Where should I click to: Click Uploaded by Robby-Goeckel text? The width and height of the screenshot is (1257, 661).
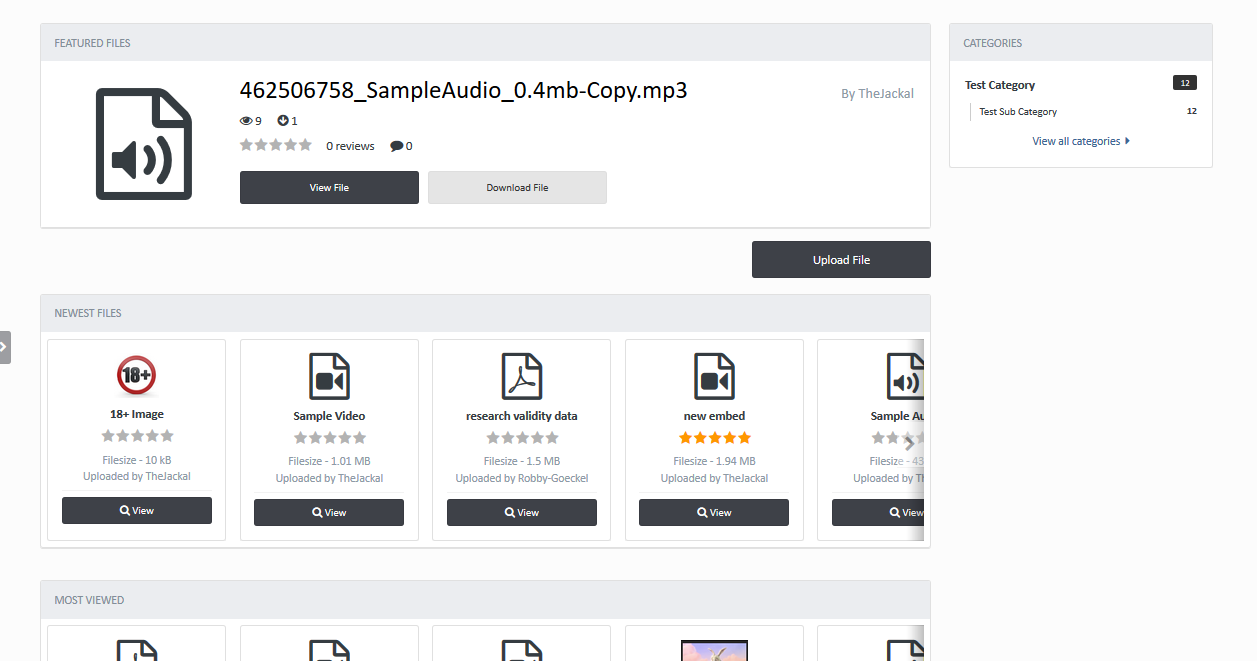tap(522, 478)
